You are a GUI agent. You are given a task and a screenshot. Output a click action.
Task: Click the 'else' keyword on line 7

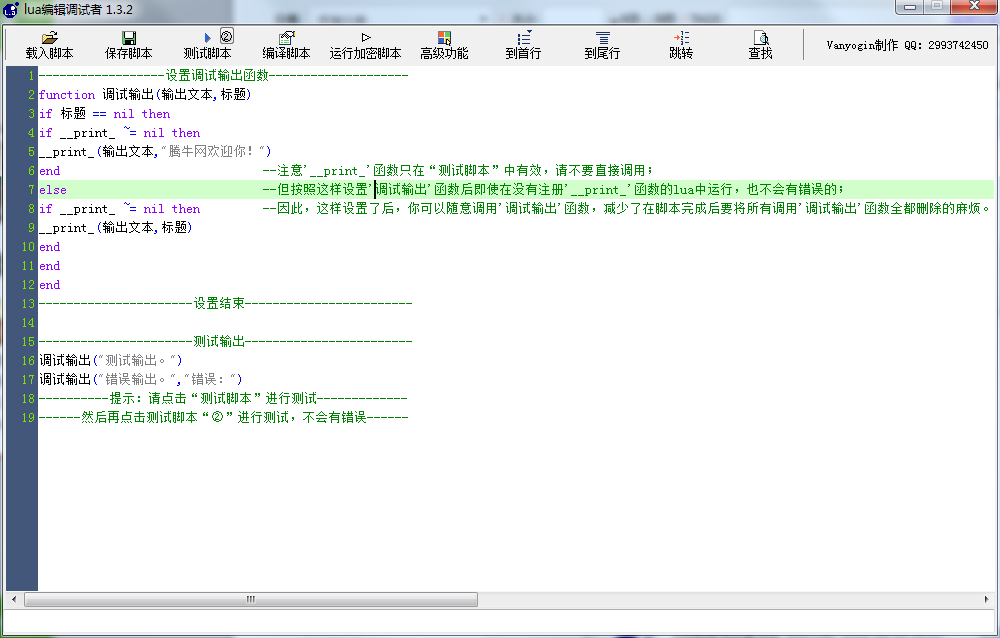coord(53,189)
